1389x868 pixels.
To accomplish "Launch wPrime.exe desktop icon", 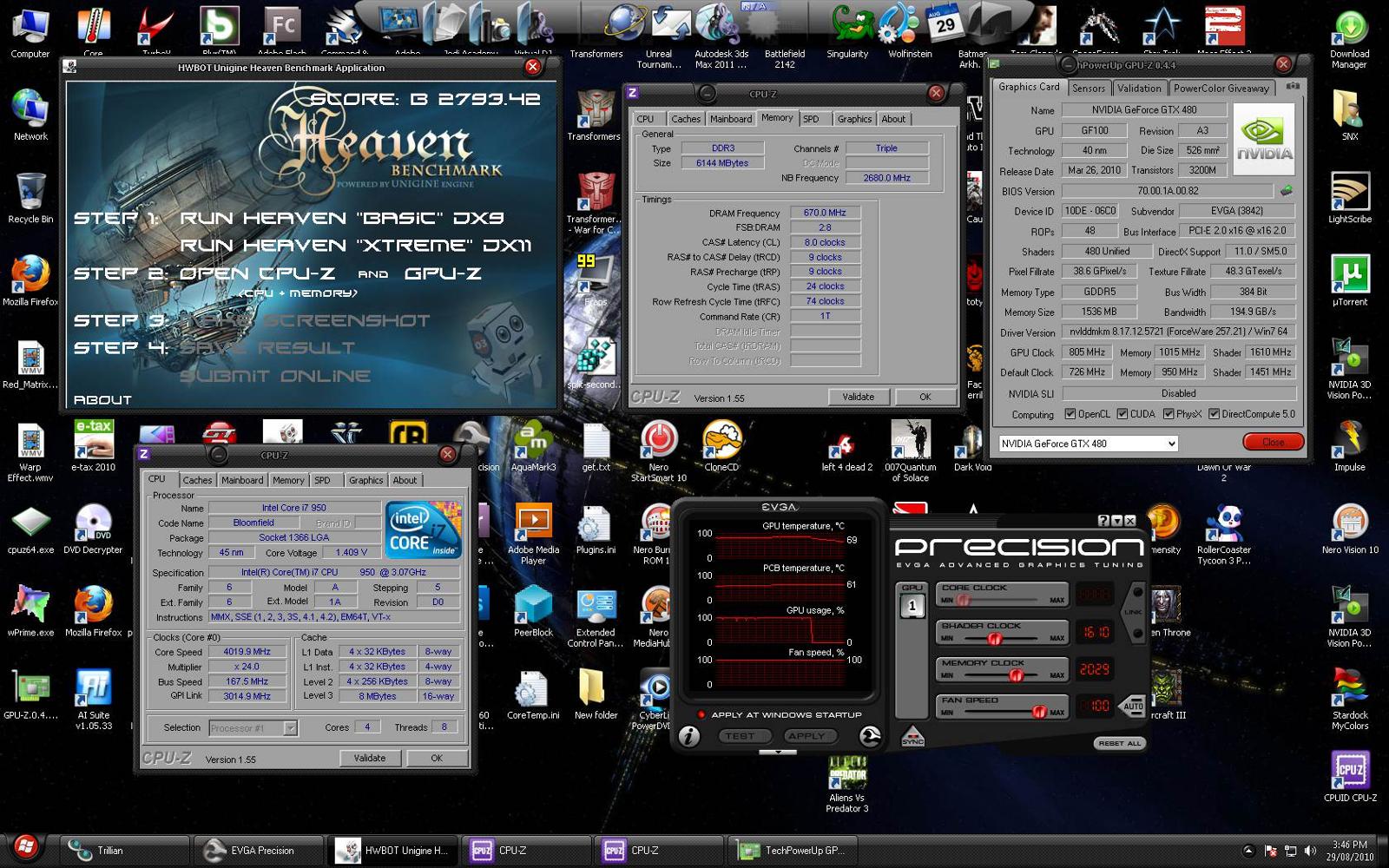I will (x=30, y=611).
